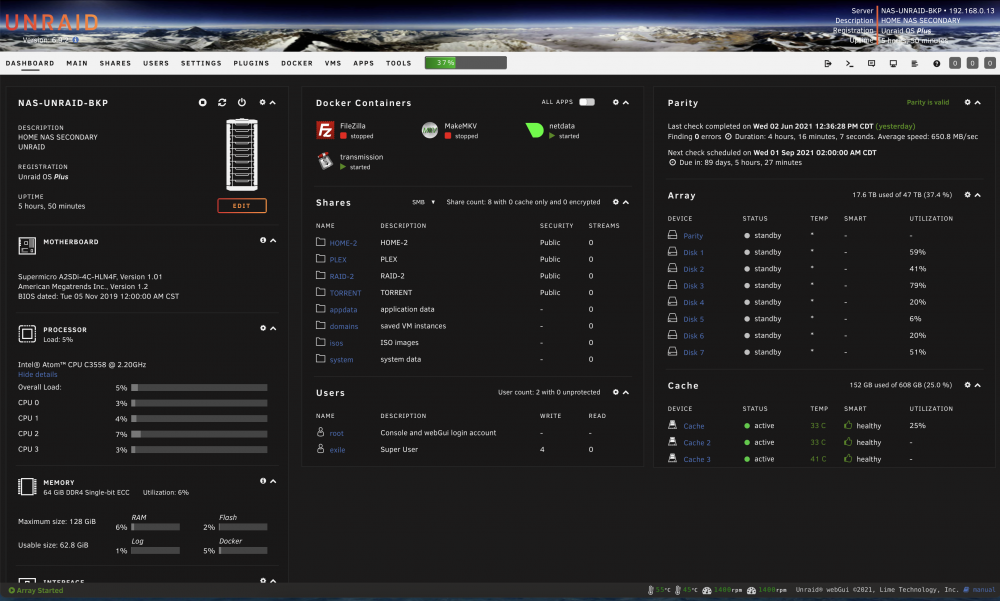Open the Main tab
This screenshot has width=1000, height=601.
click(77, 63)
